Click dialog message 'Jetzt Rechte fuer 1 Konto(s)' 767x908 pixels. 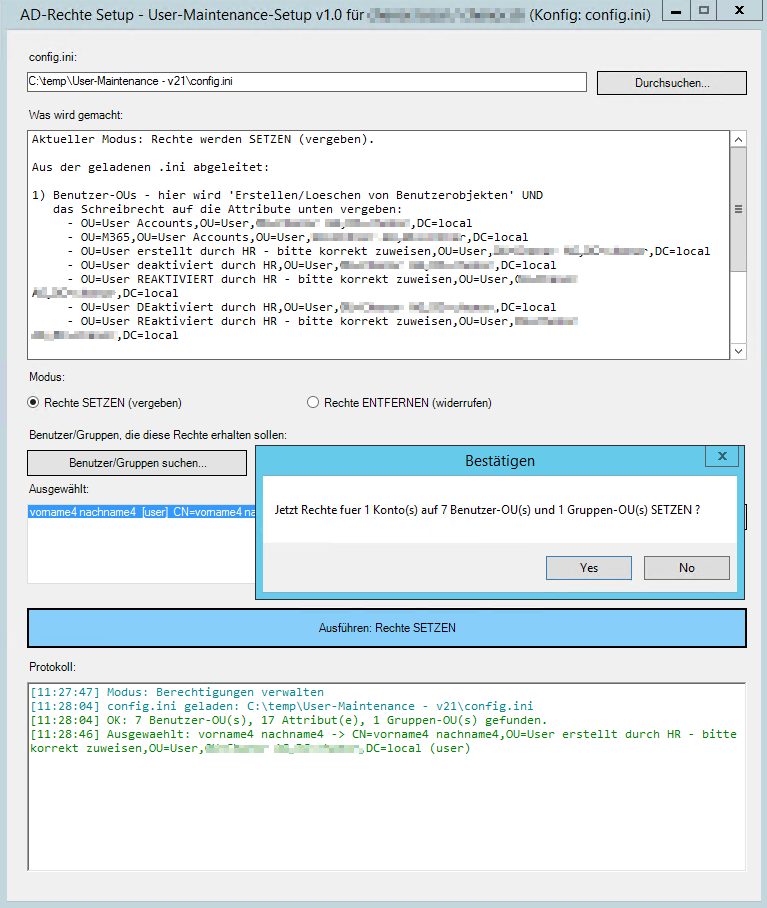(x=487, y=510)
